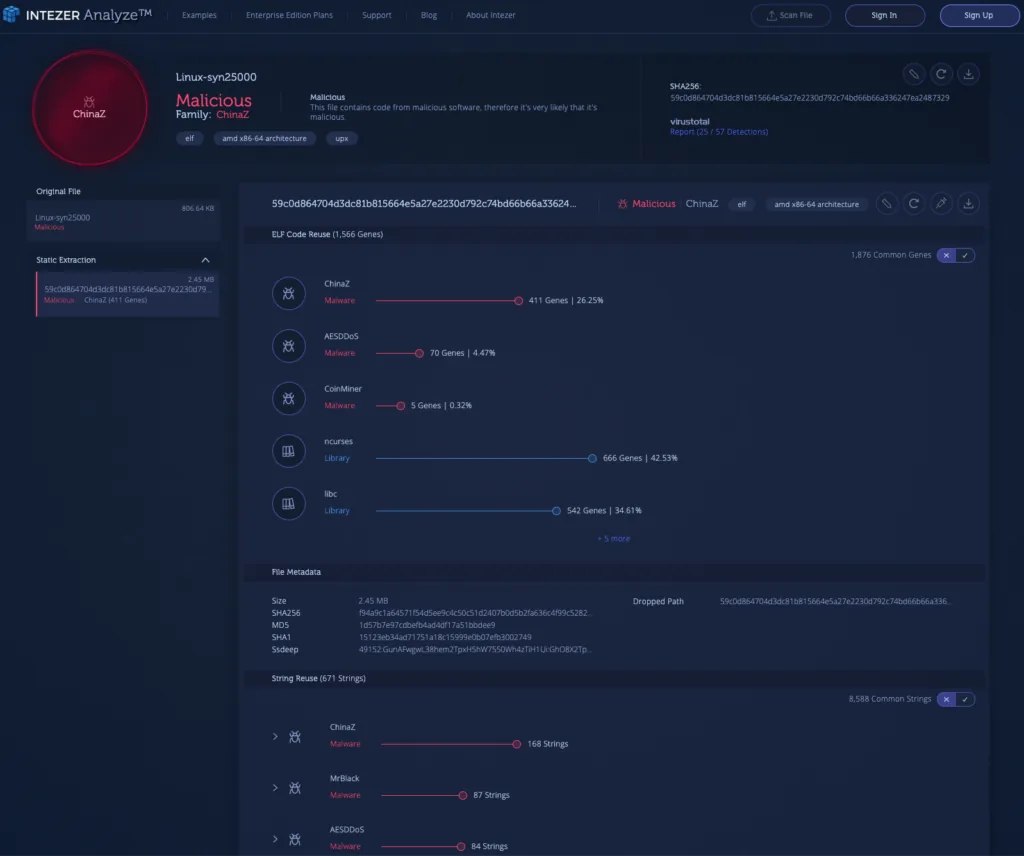1024x856 pixels.
Task: Click the CoinMiner 5 Genes bar endpoint
Action: pyautogui.click(x=401, y=405)
